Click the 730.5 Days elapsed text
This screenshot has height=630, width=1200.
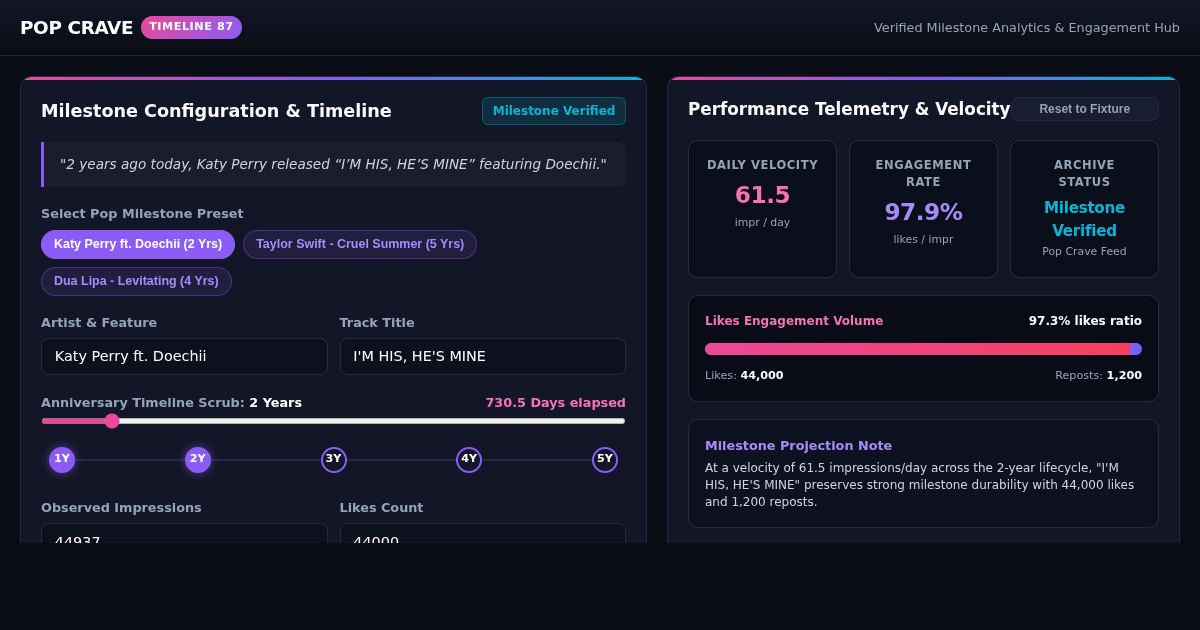click(x=555, y=403)
